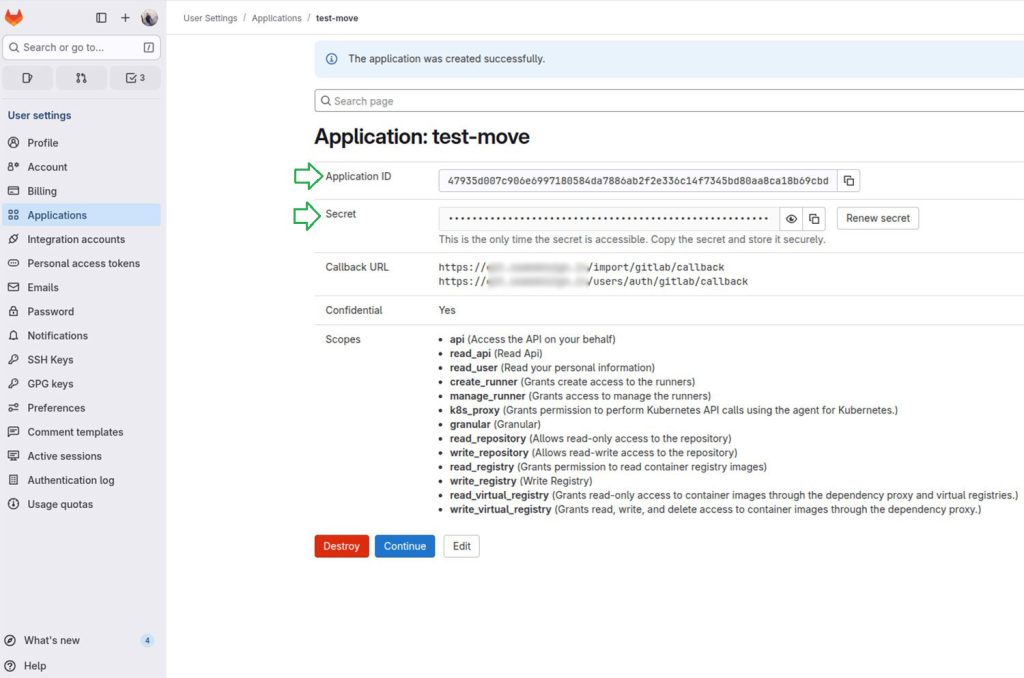The height and width of the screenshot is (678, 1024).
Task: Copy the Secret value to clipboard
Action: pyautogui.click(x=815, y=219)
